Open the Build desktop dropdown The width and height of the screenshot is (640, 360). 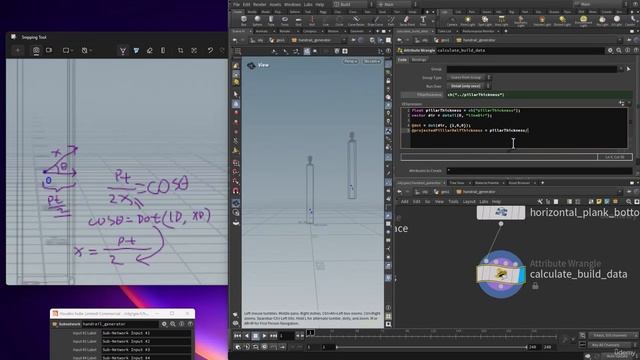[x=353, y=4]
